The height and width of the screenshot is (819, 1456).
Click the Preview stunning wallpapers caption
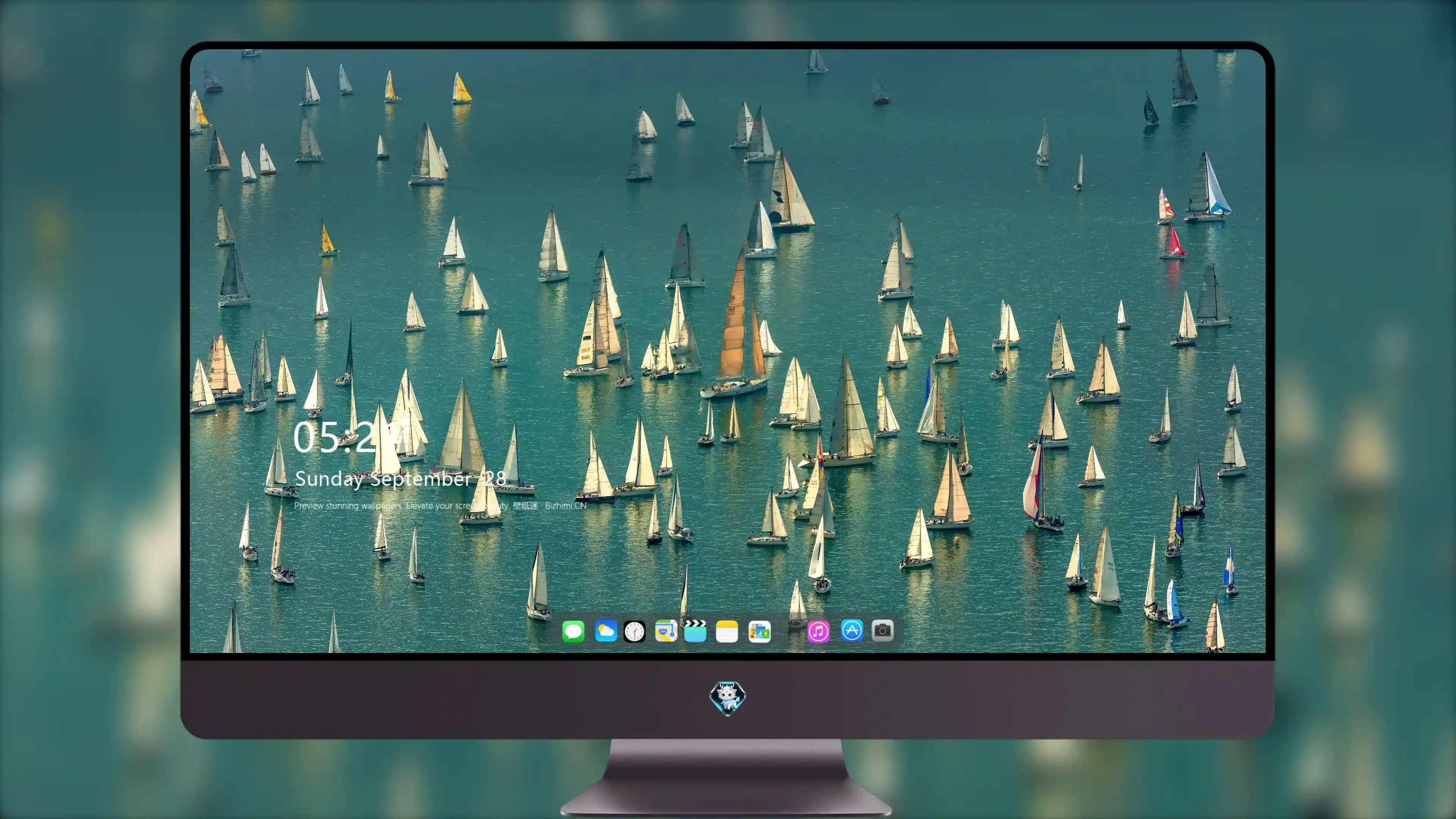pyautogui.click(x=440, y=505)
